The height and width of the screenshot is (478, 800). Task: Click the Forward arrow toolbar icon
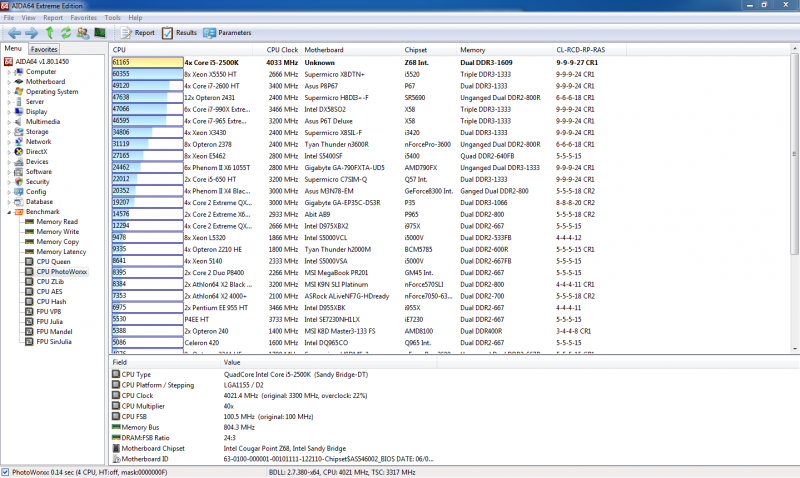pos(32,33)
